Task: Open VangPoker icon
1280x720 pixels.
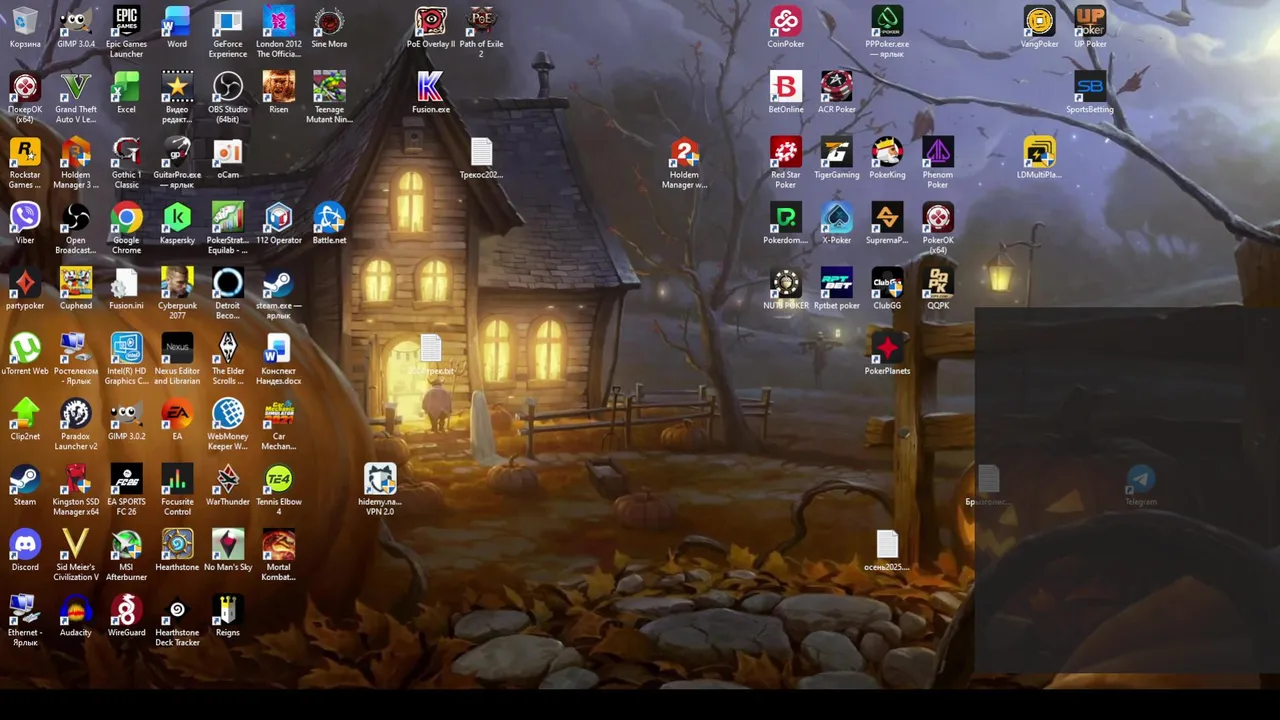Action: [1039, 27]
